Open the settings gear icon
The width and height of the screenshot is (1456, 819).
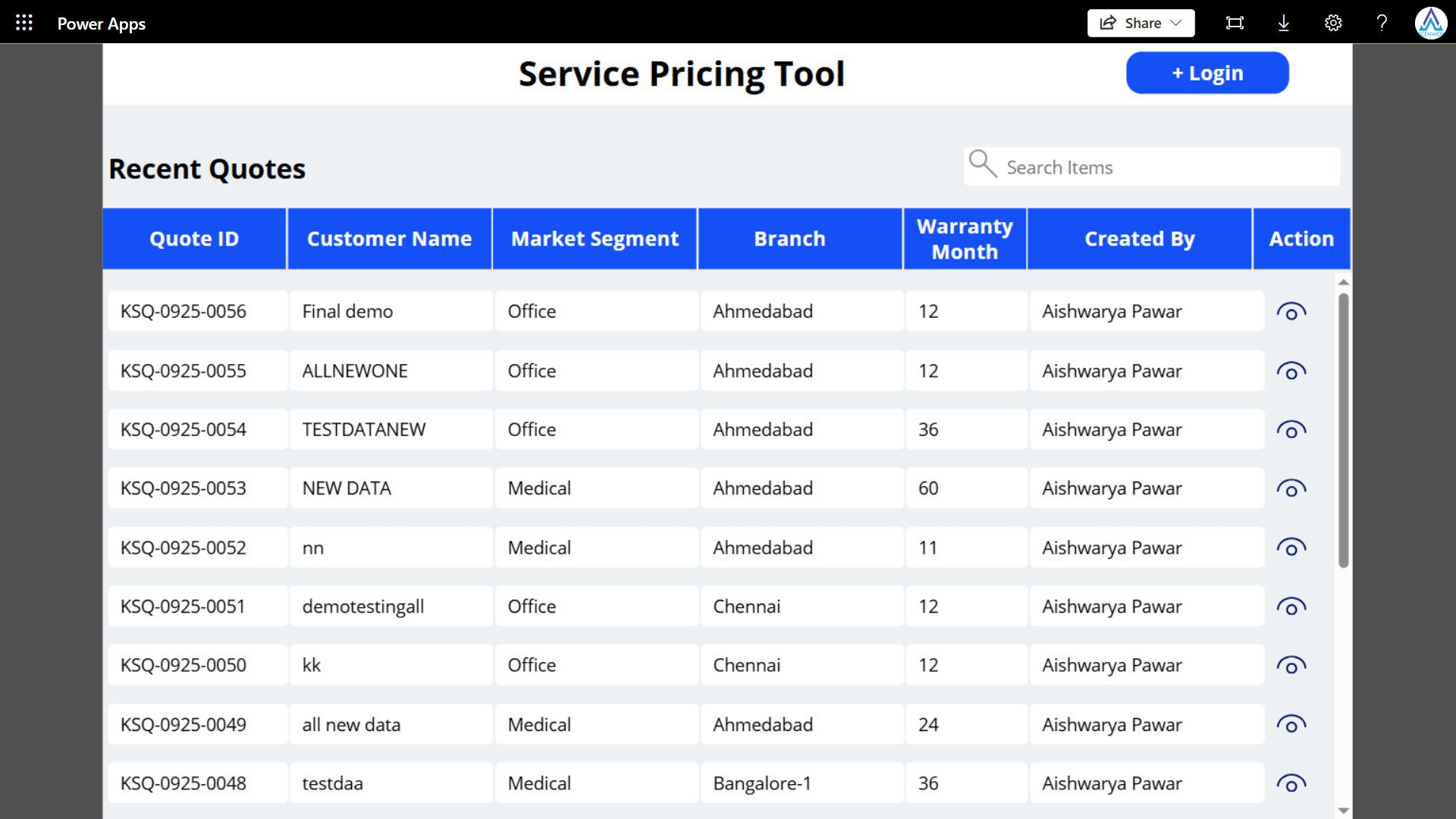point(1333,23)
